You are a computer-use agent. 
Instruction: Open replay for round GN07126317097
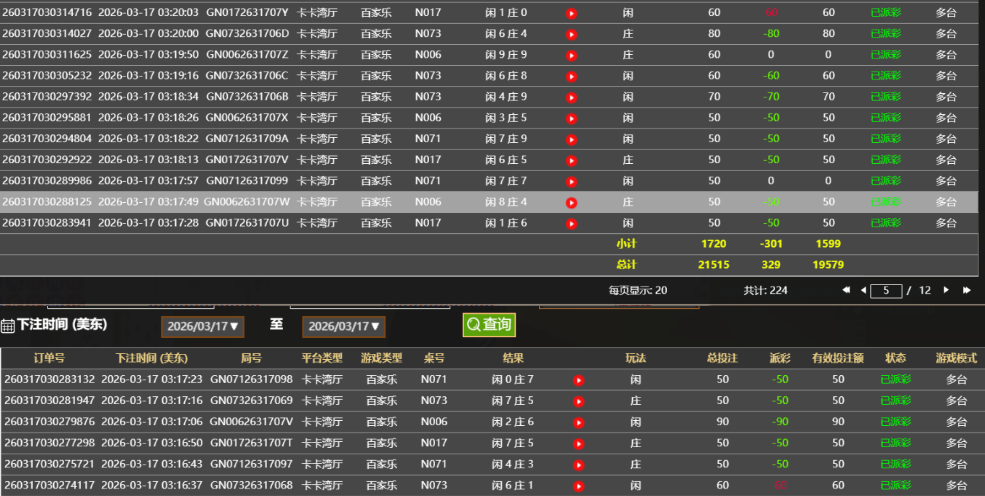pos(579,465)
